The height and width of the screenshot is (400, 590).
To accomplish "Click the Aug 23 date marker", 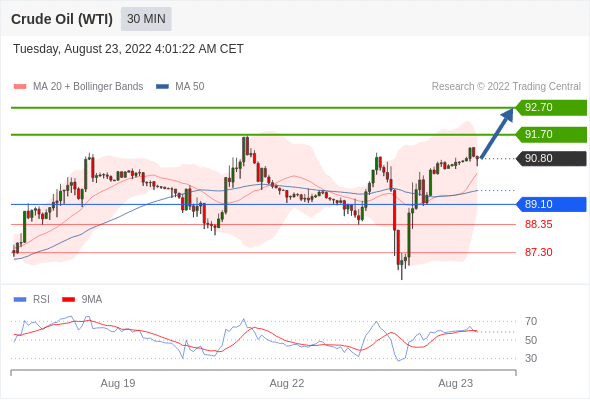I will pos(455,383).
